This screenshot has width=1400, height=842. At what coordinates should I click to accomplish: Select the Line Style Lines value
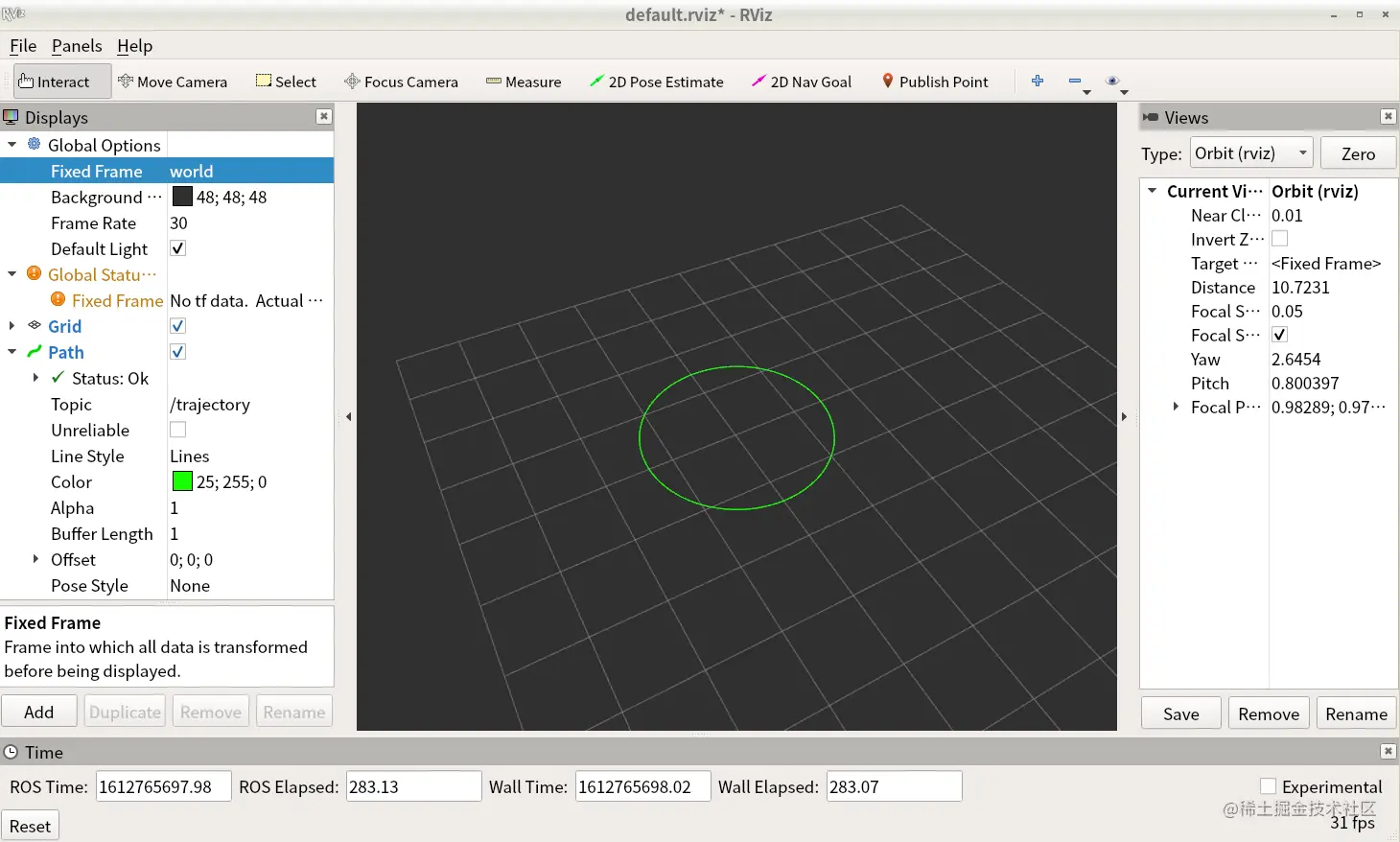coord(190,456)
